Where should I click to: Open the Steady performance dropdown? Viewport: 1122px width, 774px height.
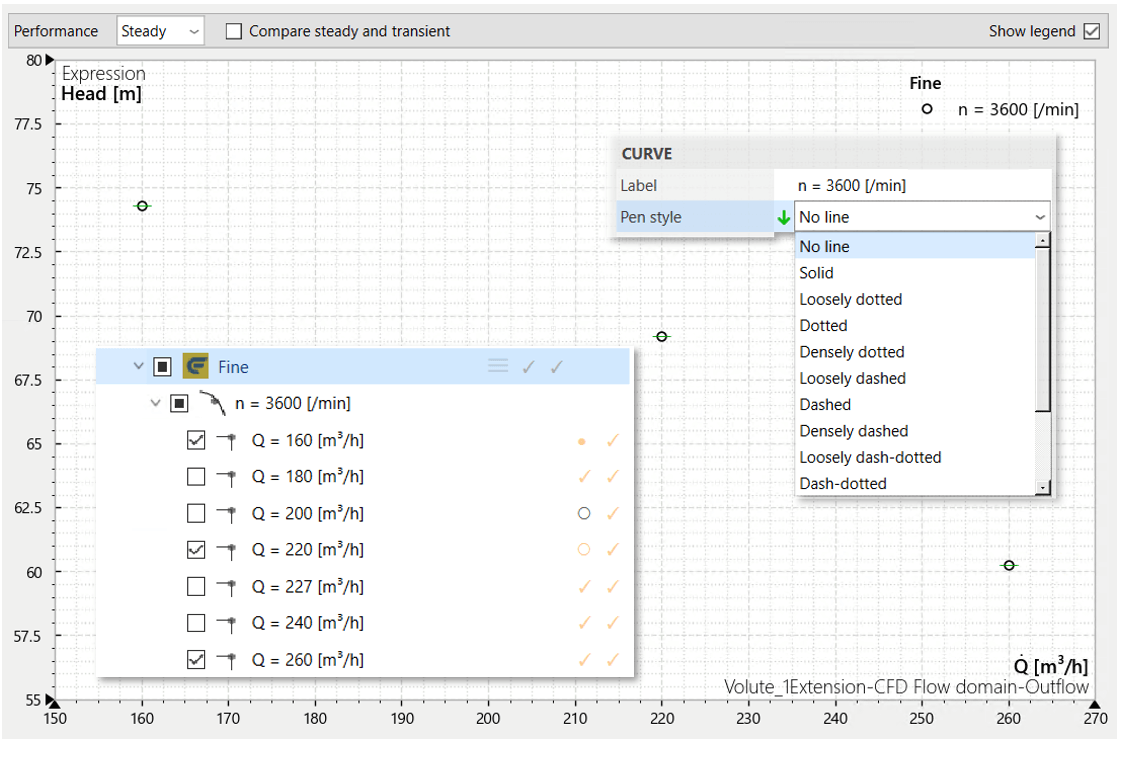(160, 31)
